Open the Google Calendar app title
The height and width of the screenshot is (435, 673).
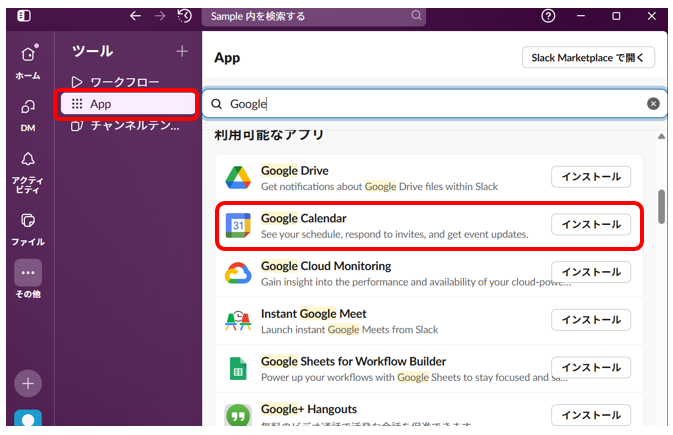(x=303, y=218)
